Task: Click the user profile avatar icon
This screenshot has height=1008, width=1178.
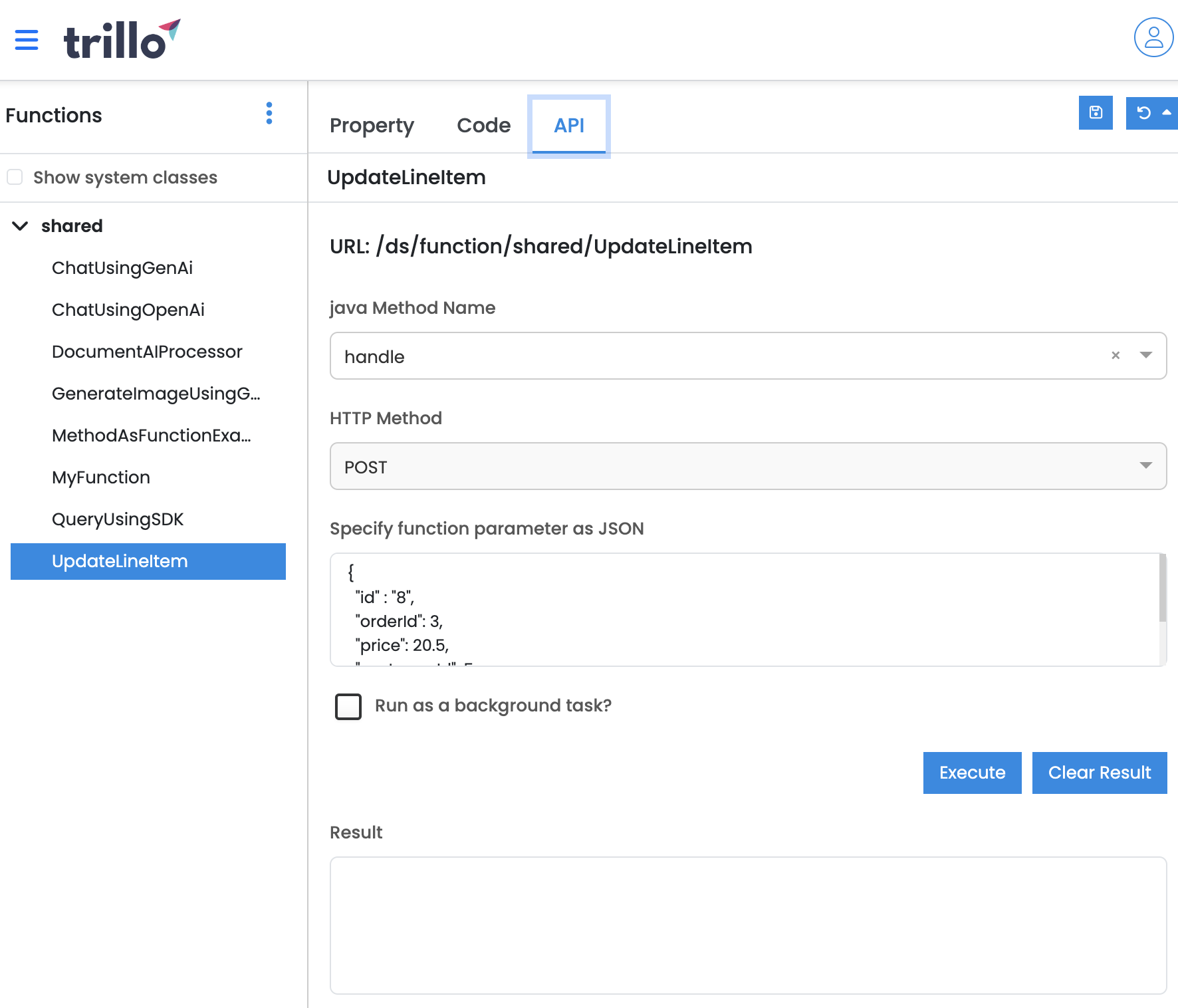Action: 1153,38
